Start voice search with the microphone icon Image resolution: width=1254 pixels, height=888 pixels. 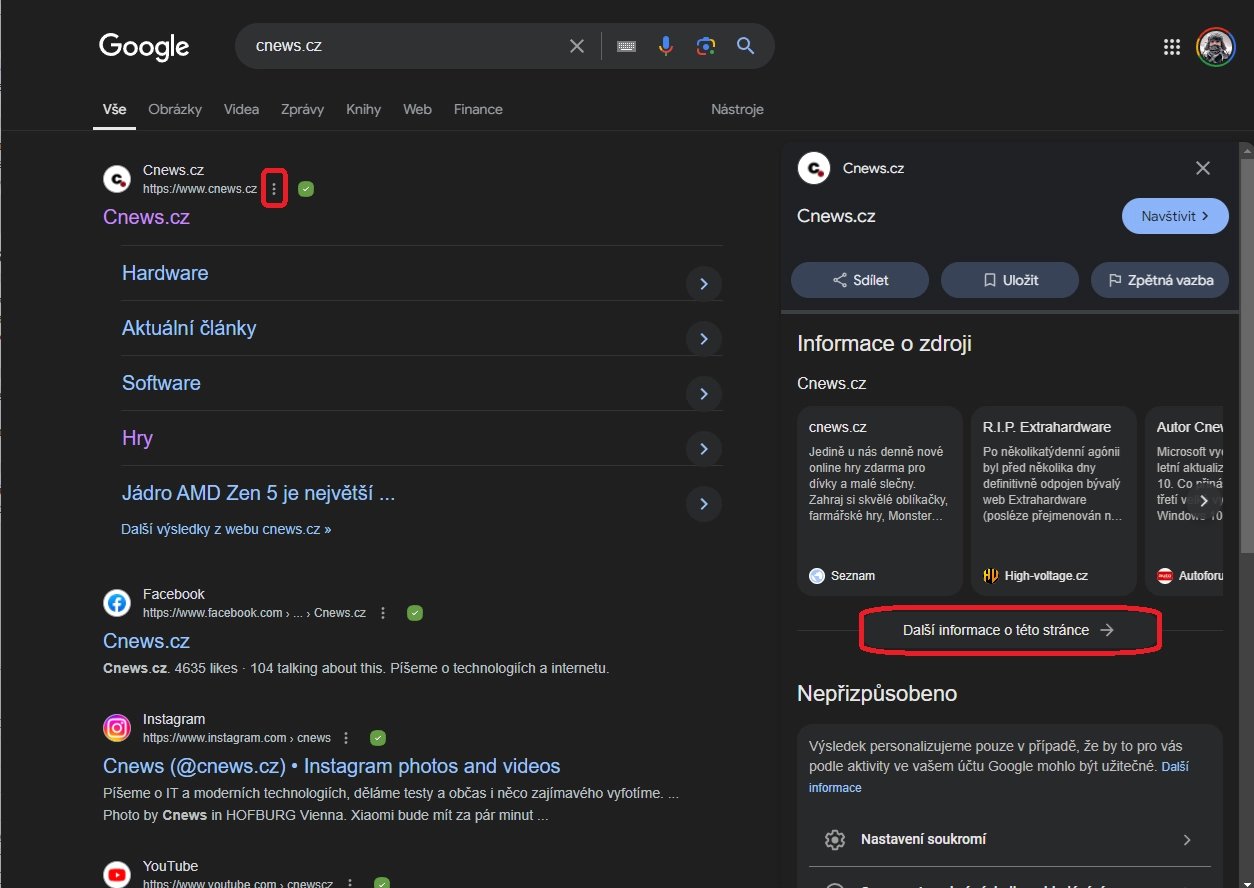666,46
